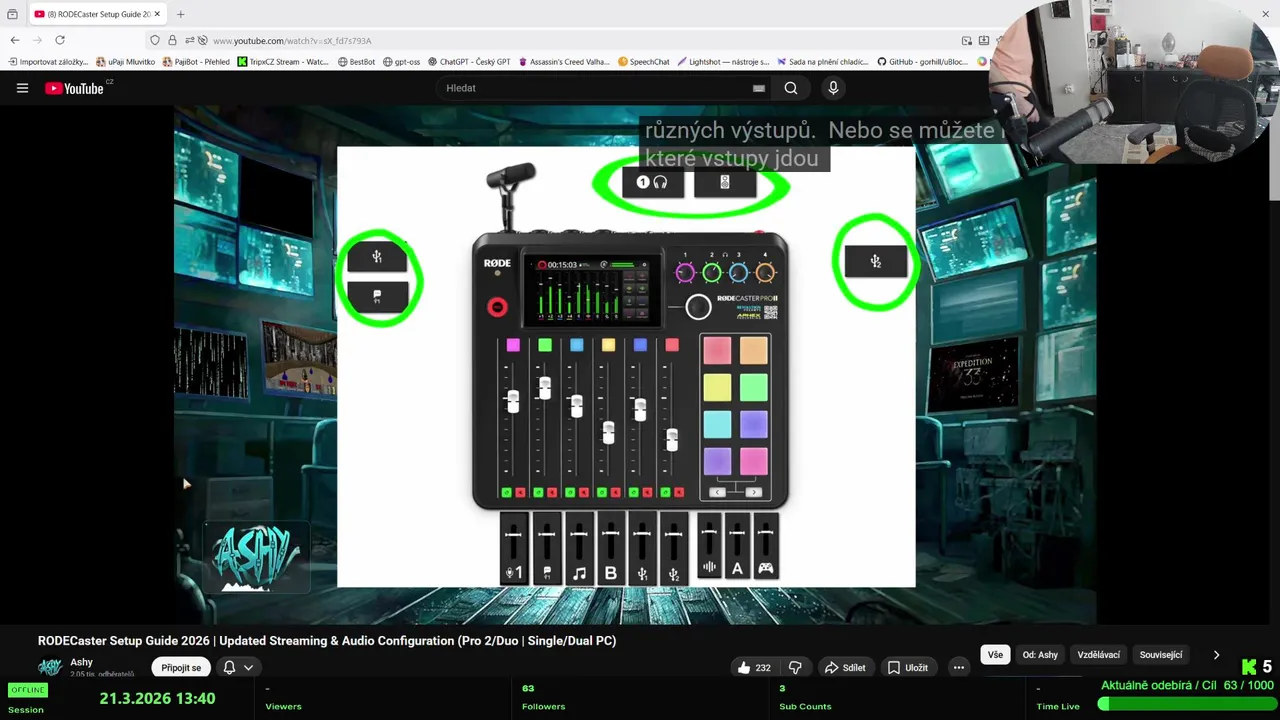
Task: Open Importovat záložky bookmark
Action: 48,61
